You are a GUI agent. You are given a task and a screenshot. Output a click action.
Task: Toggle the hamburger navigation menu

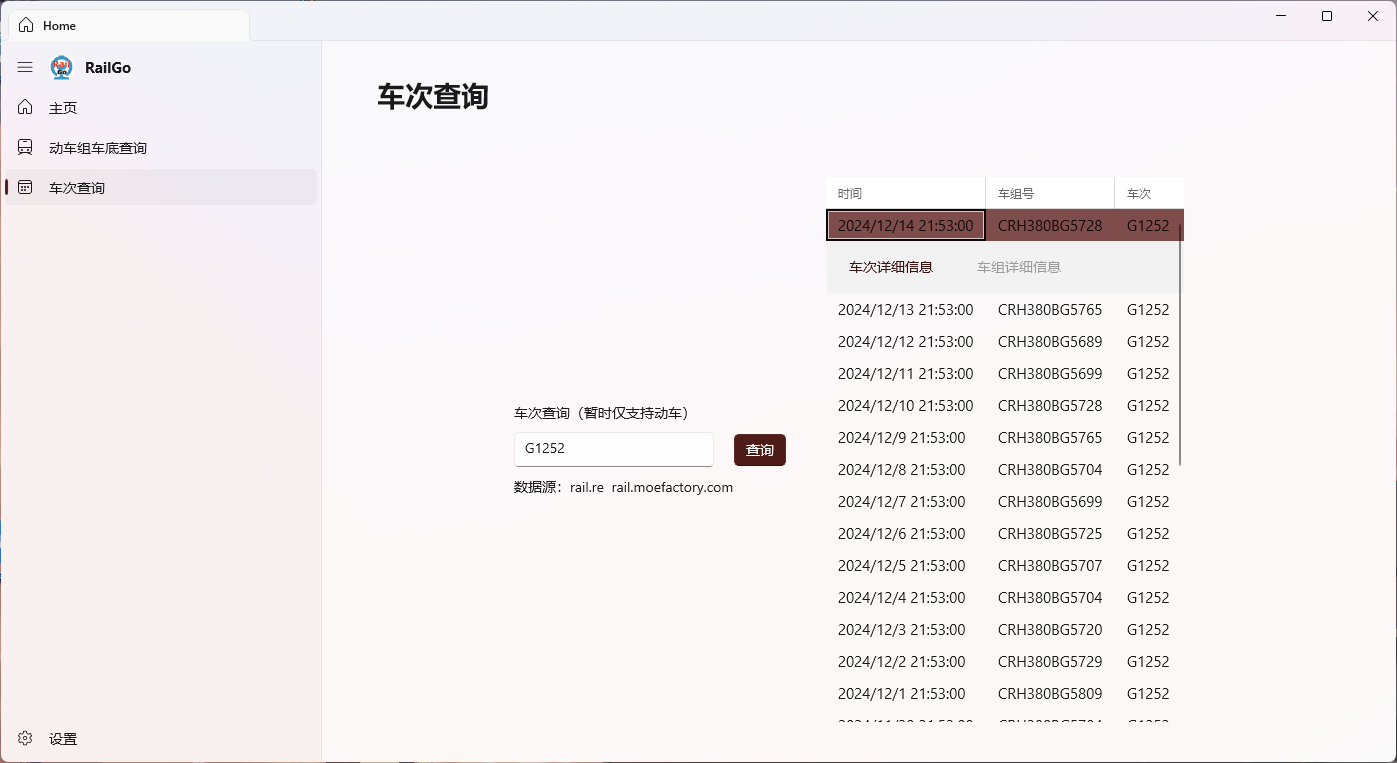[25, 67]
